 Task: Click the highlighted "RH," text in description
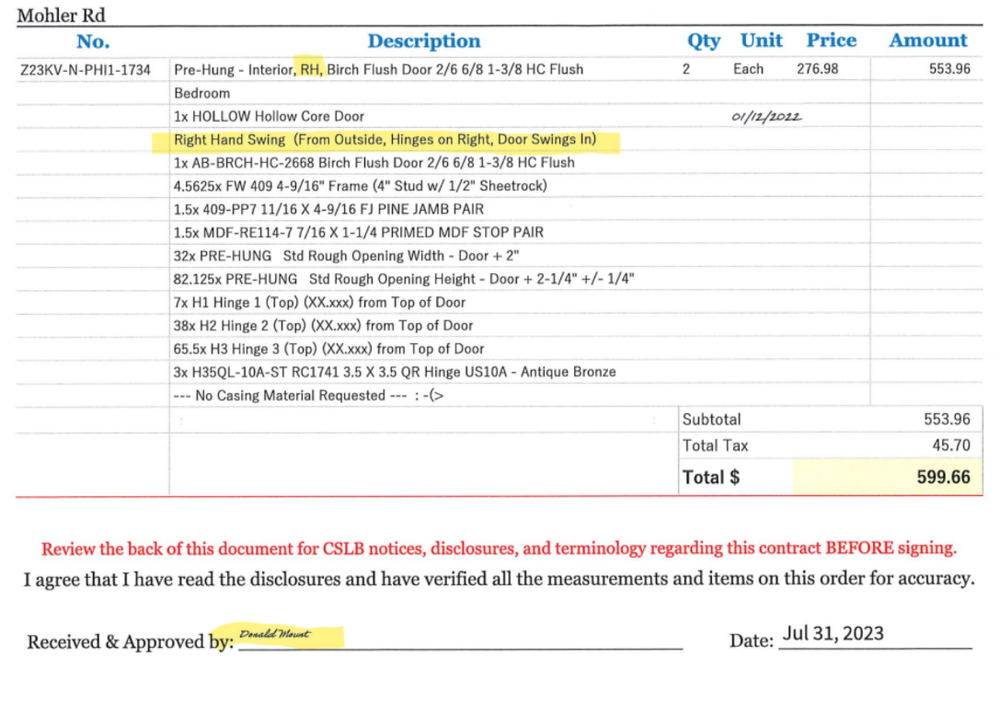(x=312, y=69)
